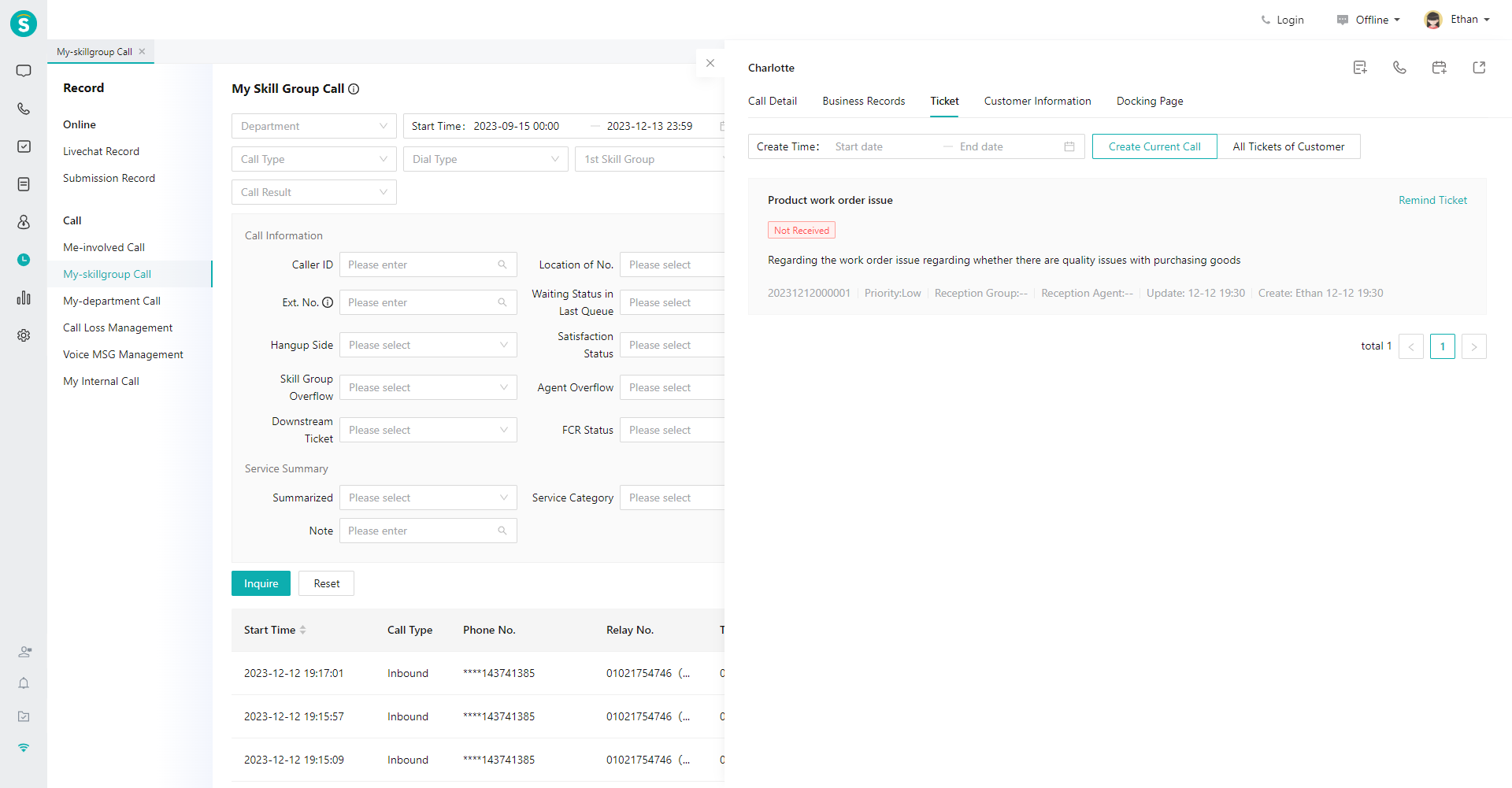Click the Reset button
Screen dimensions: 1512x788
pos(326,583)
